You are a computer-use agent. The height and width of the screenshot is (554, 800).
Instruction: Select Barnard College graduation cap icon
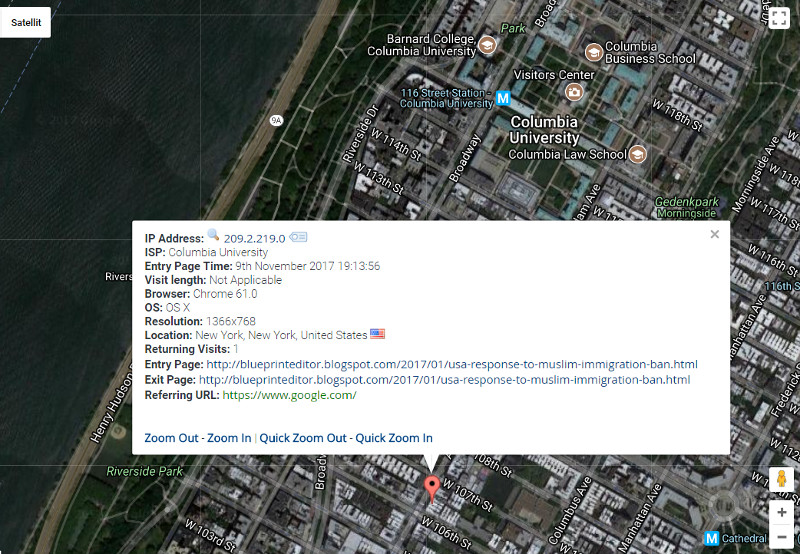487,45
